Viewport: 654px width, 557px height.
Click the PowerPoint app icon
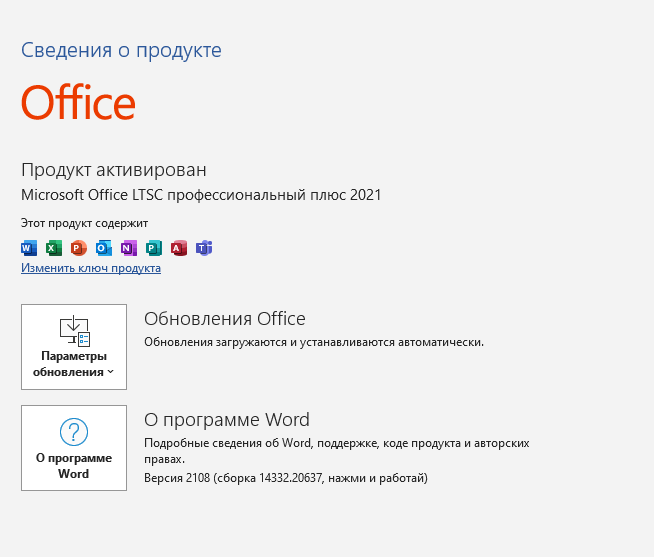pos(79,248)
